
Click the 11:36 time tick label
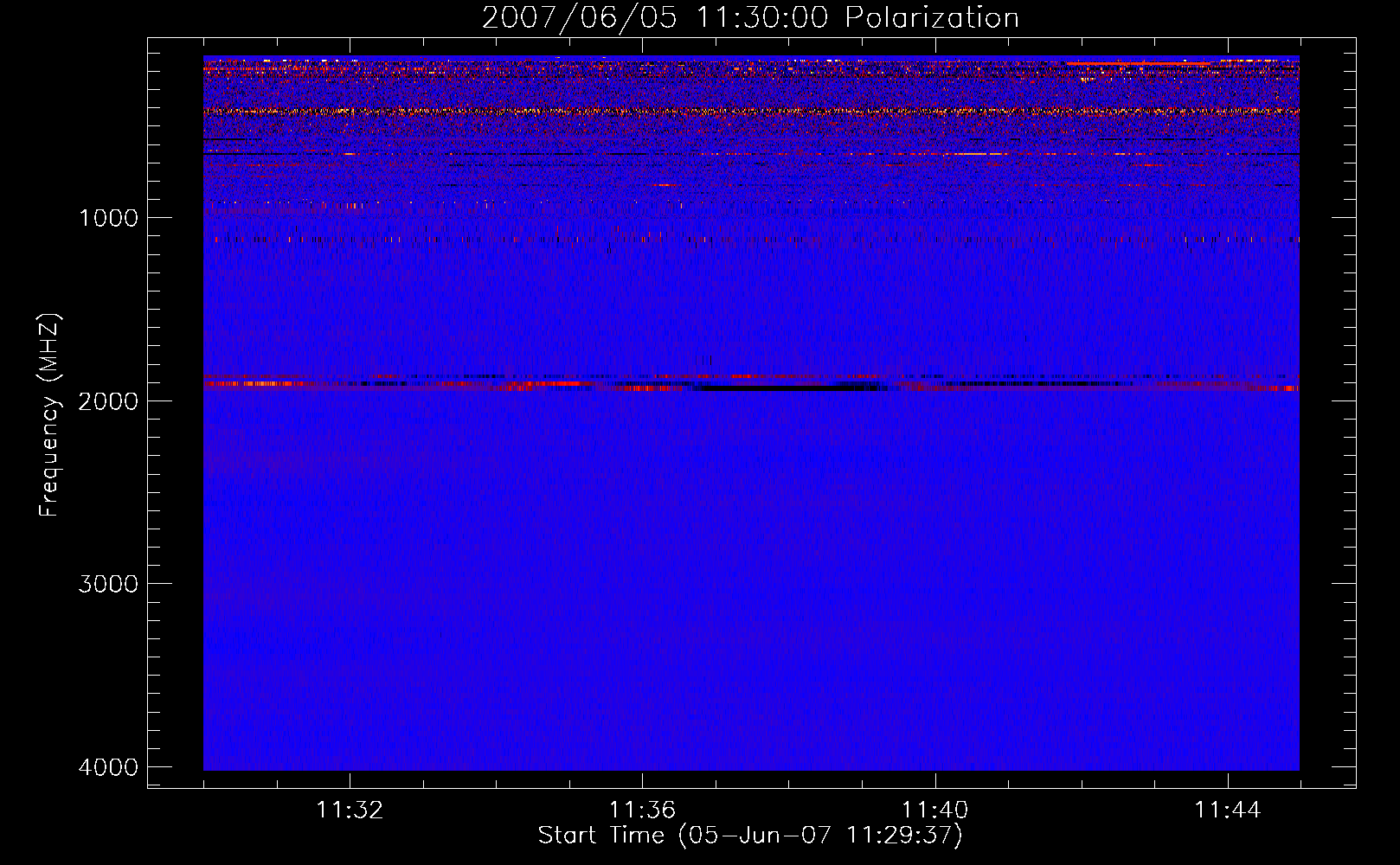point(642,810)
